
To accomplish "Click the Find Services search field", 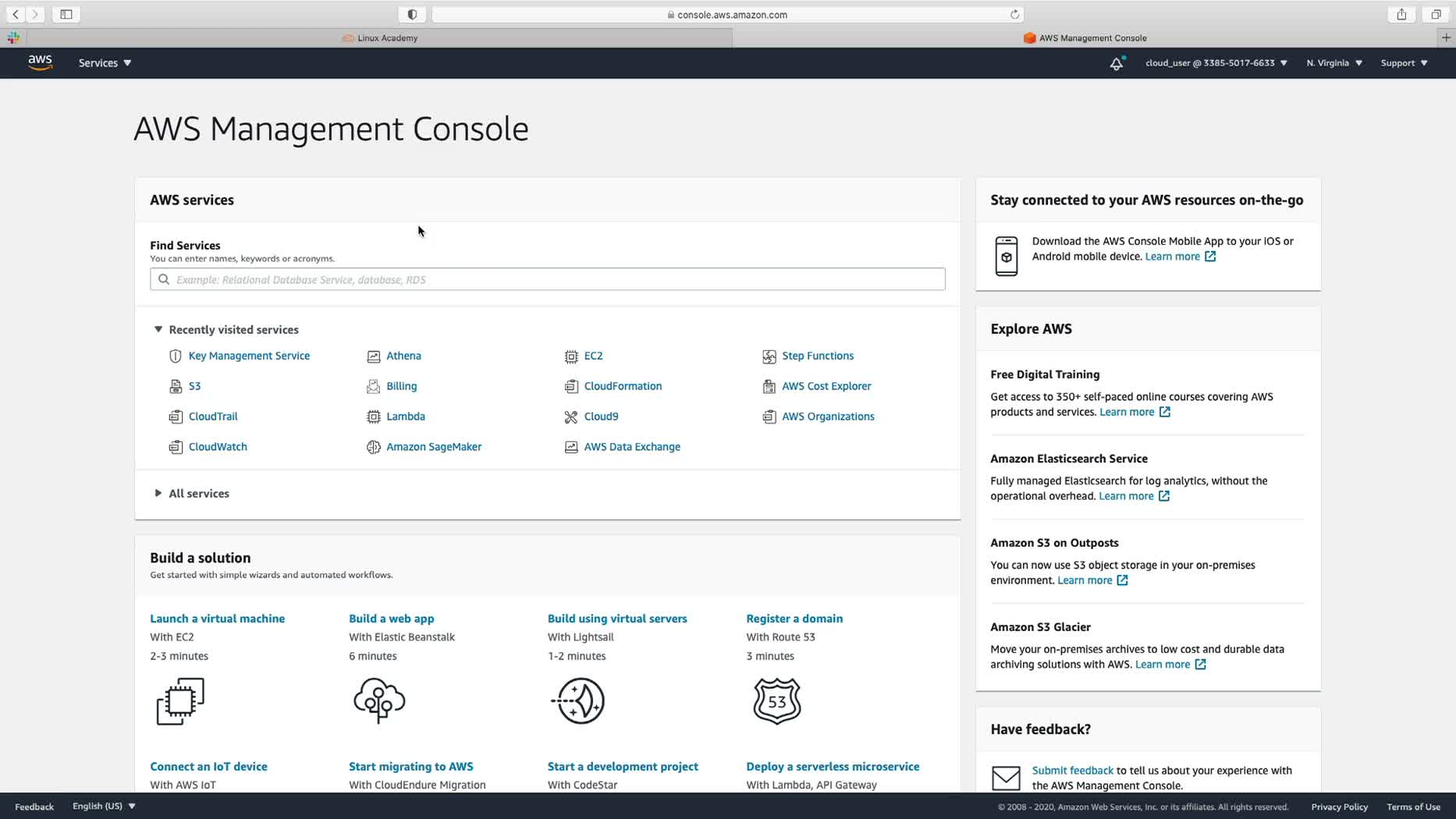I will [x=548, y=279].
